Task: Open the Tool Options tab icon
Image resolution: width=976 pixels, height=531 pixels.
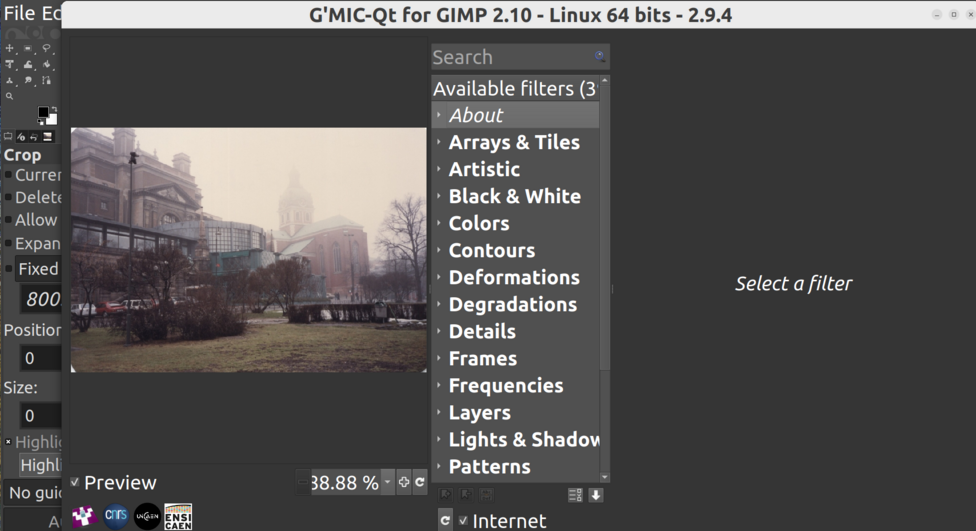Action: [x=8, y=136]
